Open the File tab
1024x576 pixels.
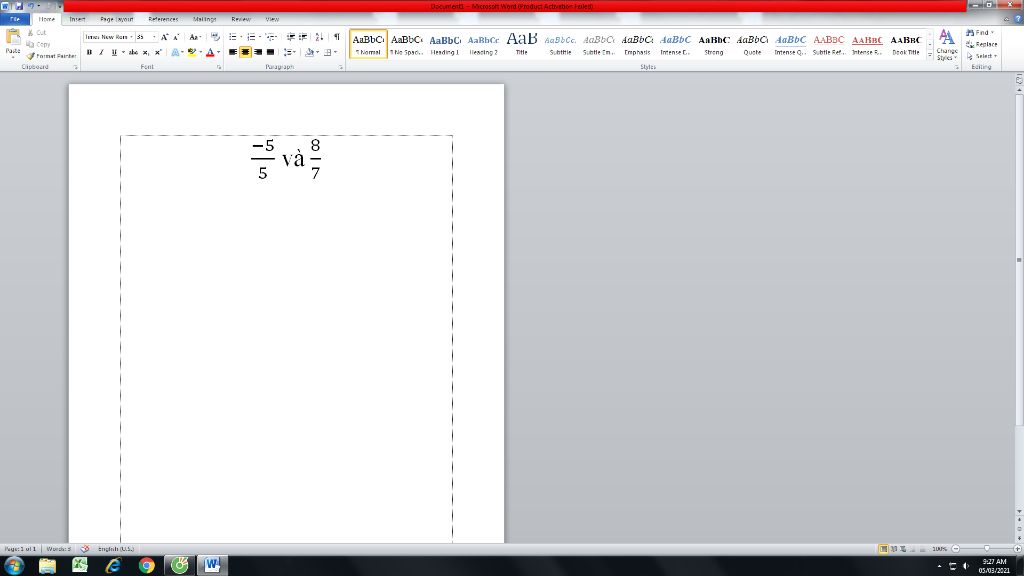pos(15,19)
